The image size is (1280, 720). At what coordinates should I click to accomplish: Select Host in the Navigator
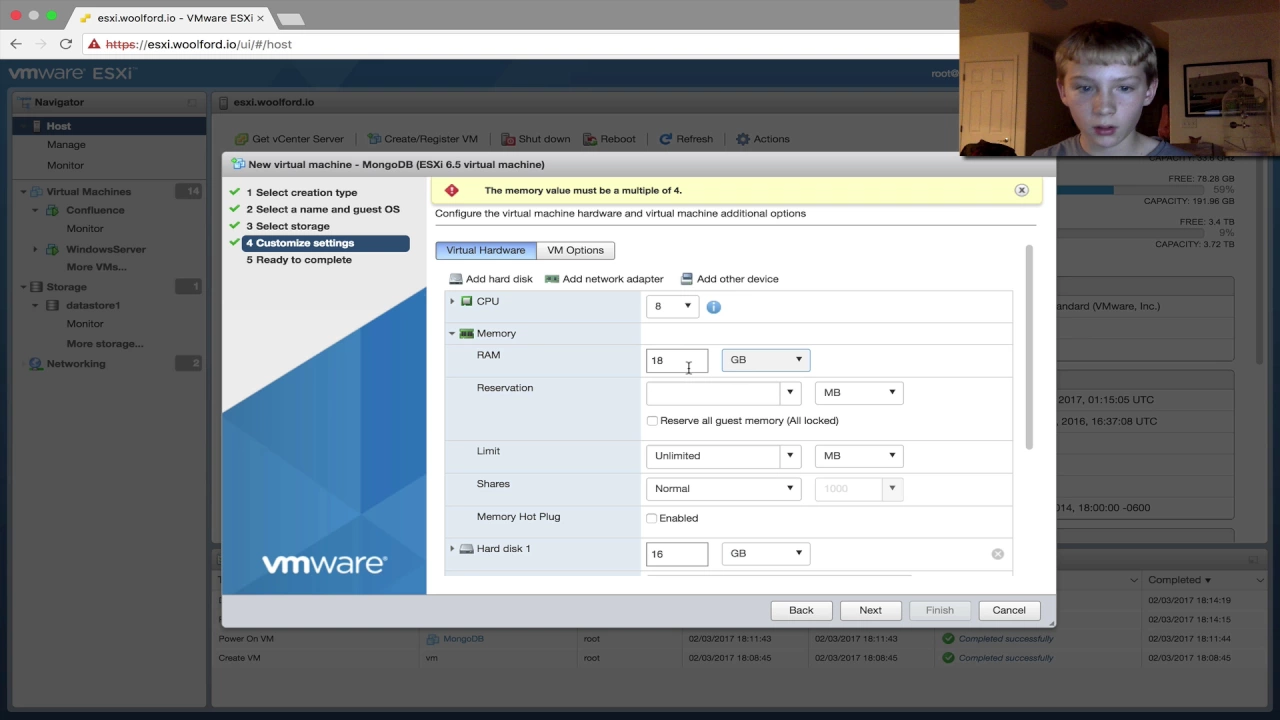[x=109, y=126]
